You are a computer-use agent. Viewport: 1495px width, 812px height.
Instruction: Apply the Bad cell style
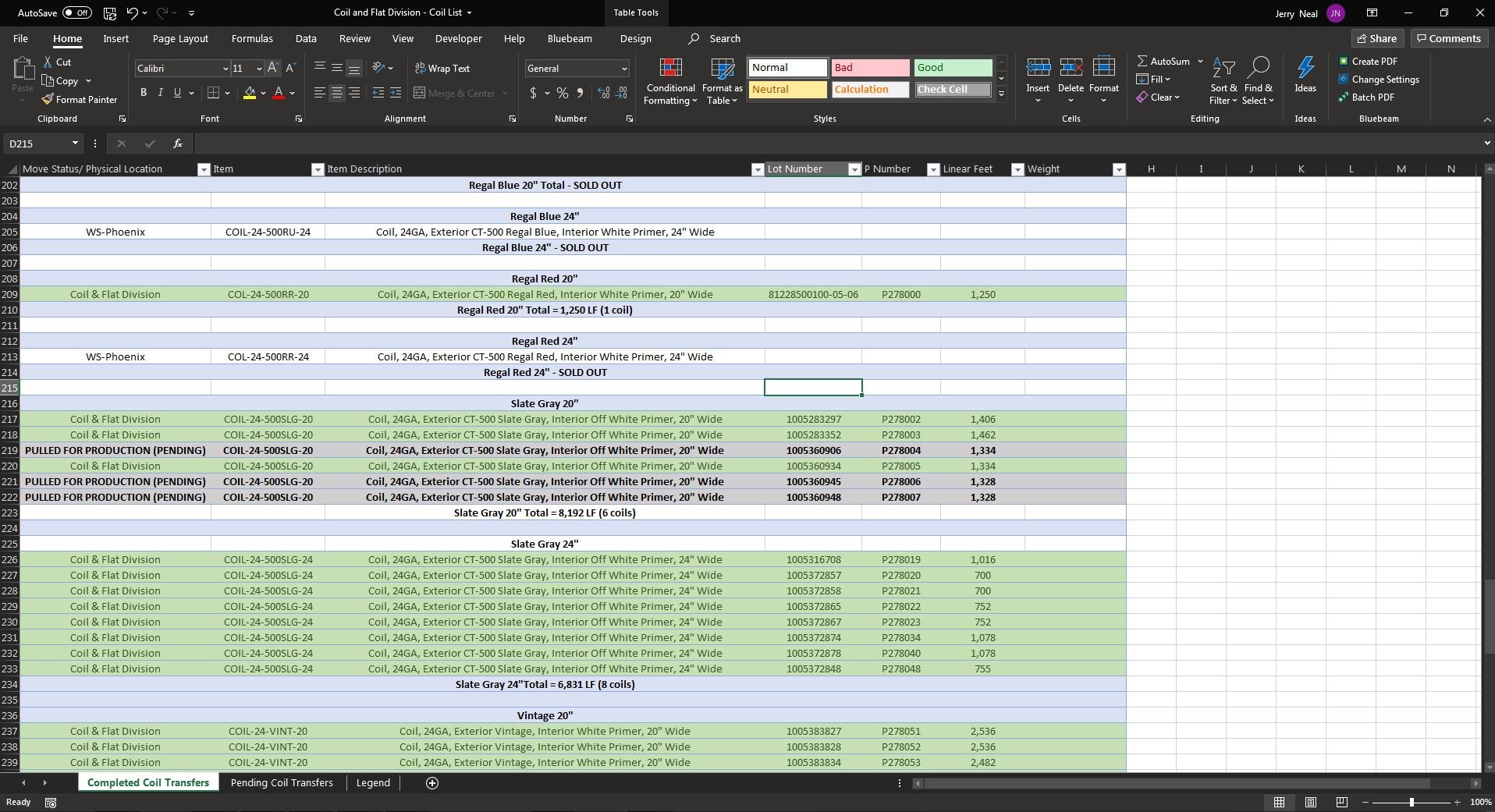pyautogui.click(x=870, y=68)
